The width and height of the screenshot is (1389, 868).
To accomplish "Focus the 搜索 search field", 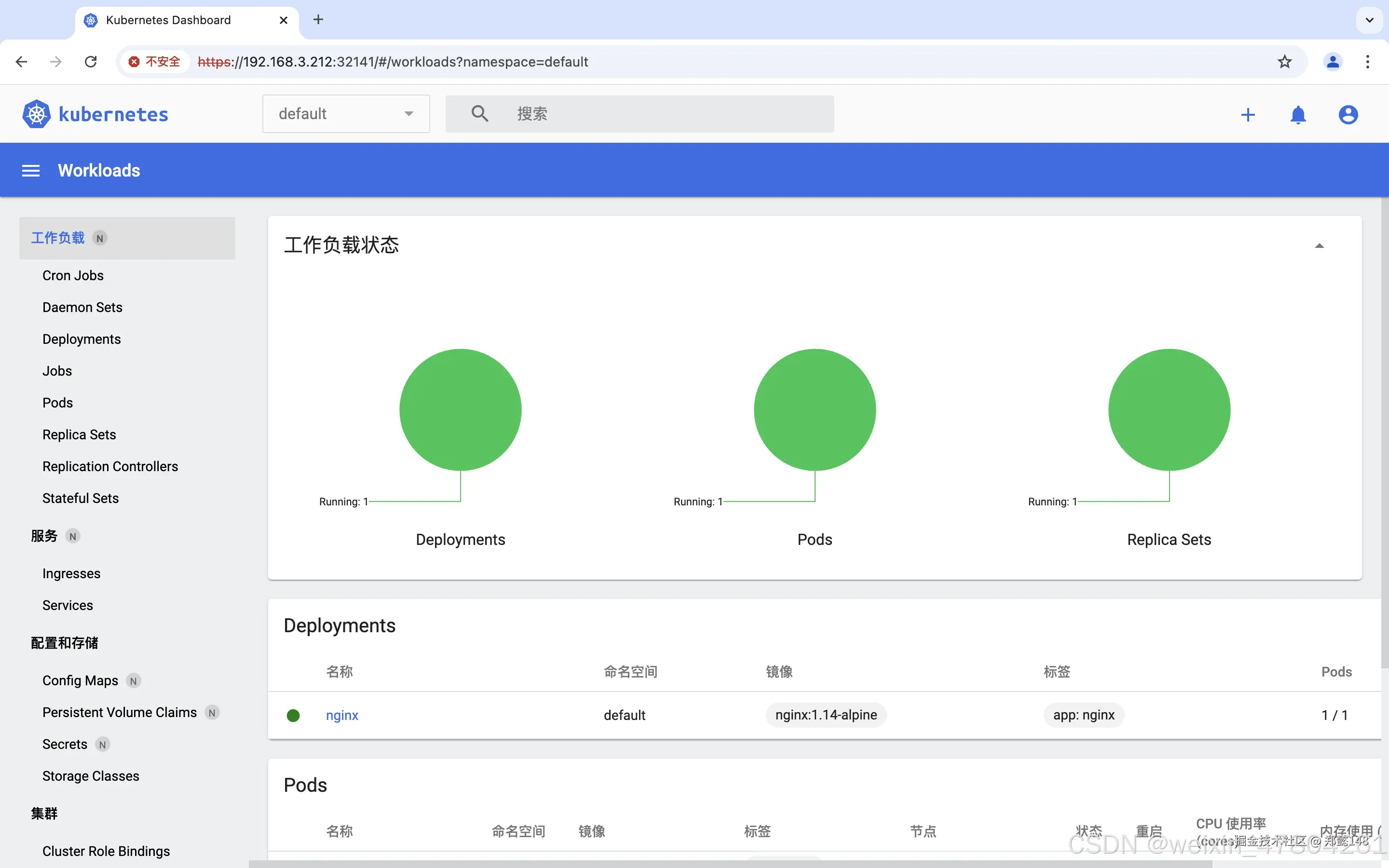I will coord(666,114).
